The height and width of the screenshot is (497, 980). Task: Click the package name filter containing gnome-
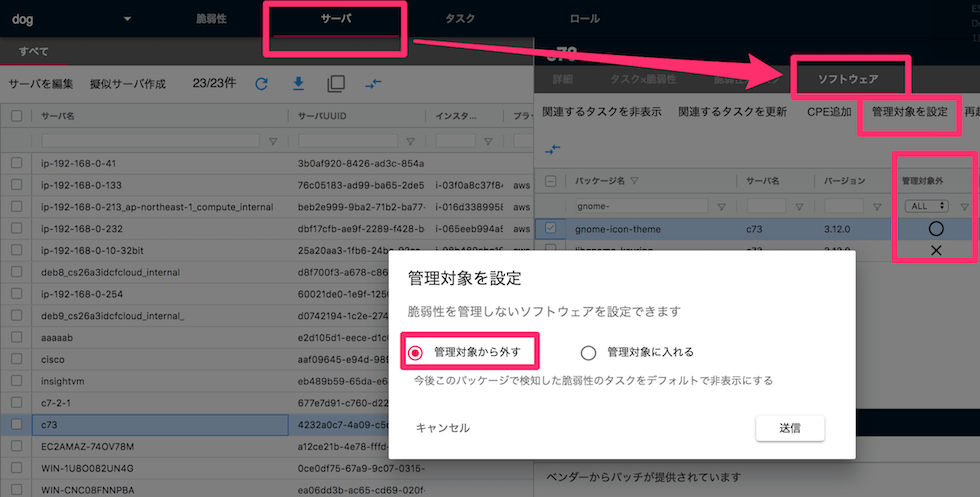(641, 206)
